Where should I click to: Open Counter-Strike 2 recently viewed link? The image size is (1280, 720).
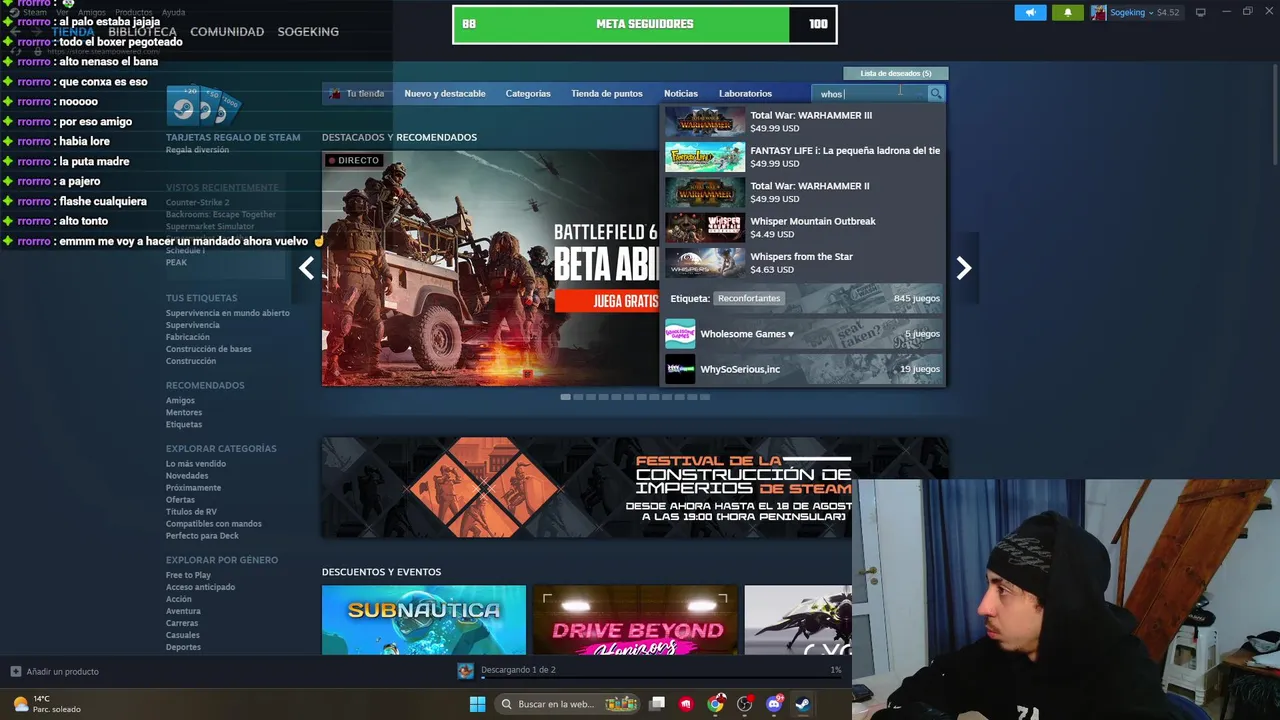[197, 203]
